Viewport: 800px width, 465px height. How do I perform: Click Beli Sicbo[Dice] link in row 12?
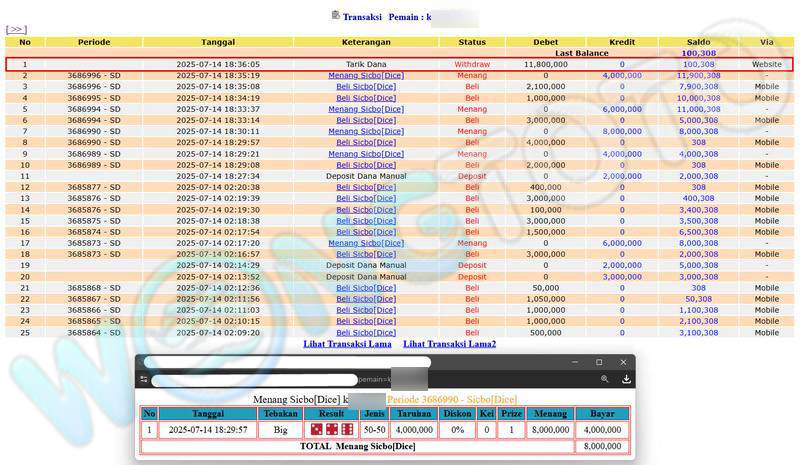pyautogui.click(x=366, y=187)
